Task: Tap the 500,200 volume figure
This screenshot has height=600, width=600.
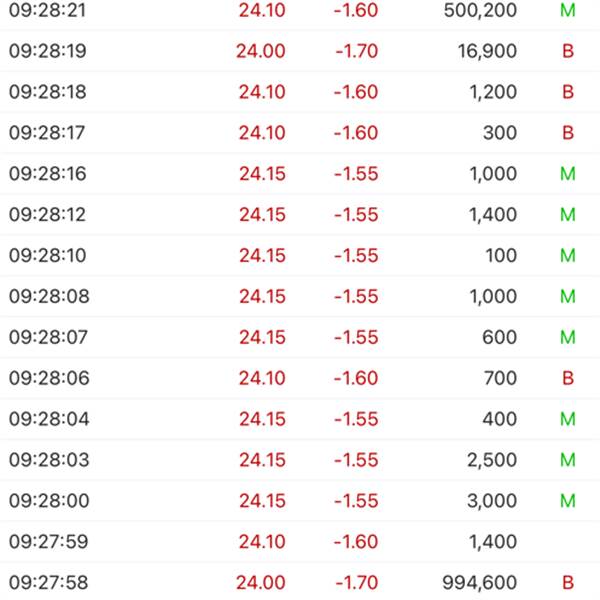Action: tap(480, 10)
